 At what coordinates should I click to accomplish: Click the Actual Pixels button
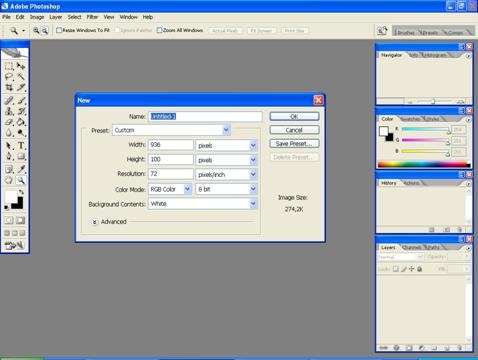pyautogui.click(x=225, y=31)
